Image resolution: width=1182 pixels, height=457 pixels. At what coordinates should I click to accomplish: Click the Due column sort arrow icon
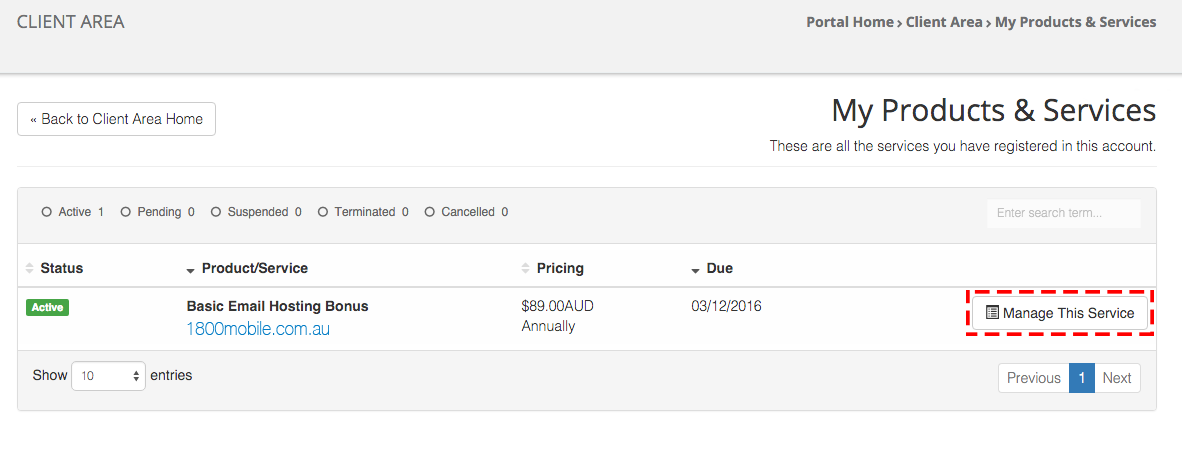[x=696, y=270]
